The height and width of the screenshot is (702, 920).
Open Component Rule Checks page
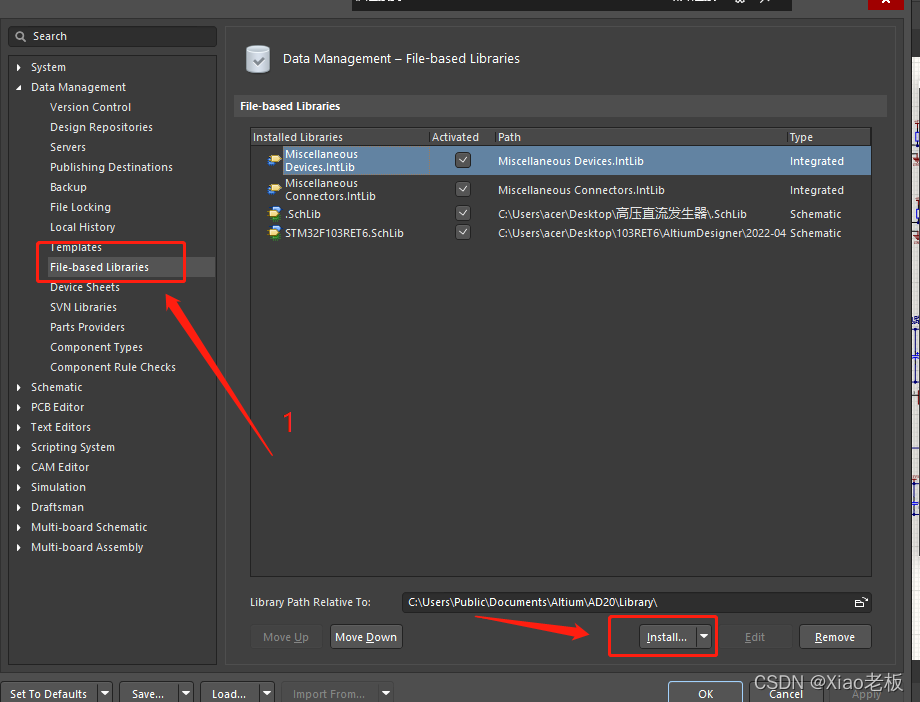tap(113, 367)
